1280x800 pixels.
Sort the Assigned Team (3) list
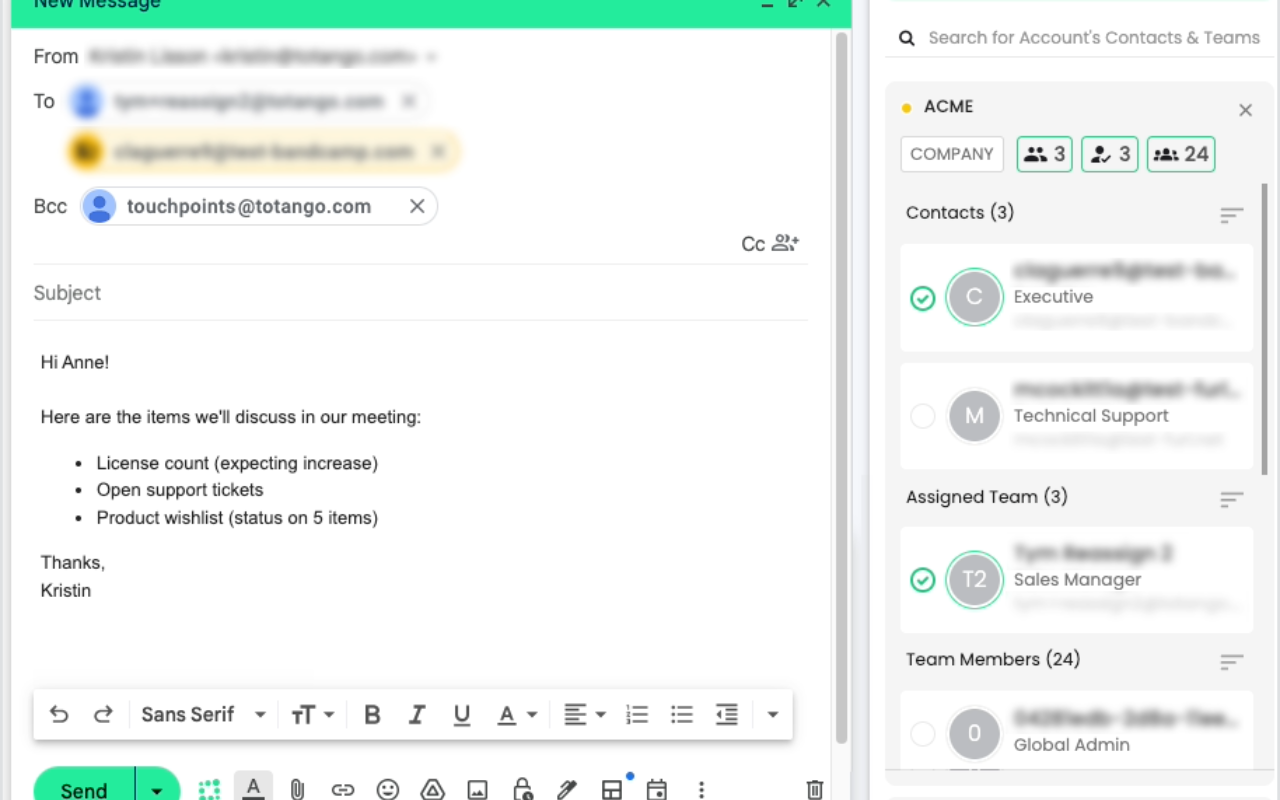1231,499
